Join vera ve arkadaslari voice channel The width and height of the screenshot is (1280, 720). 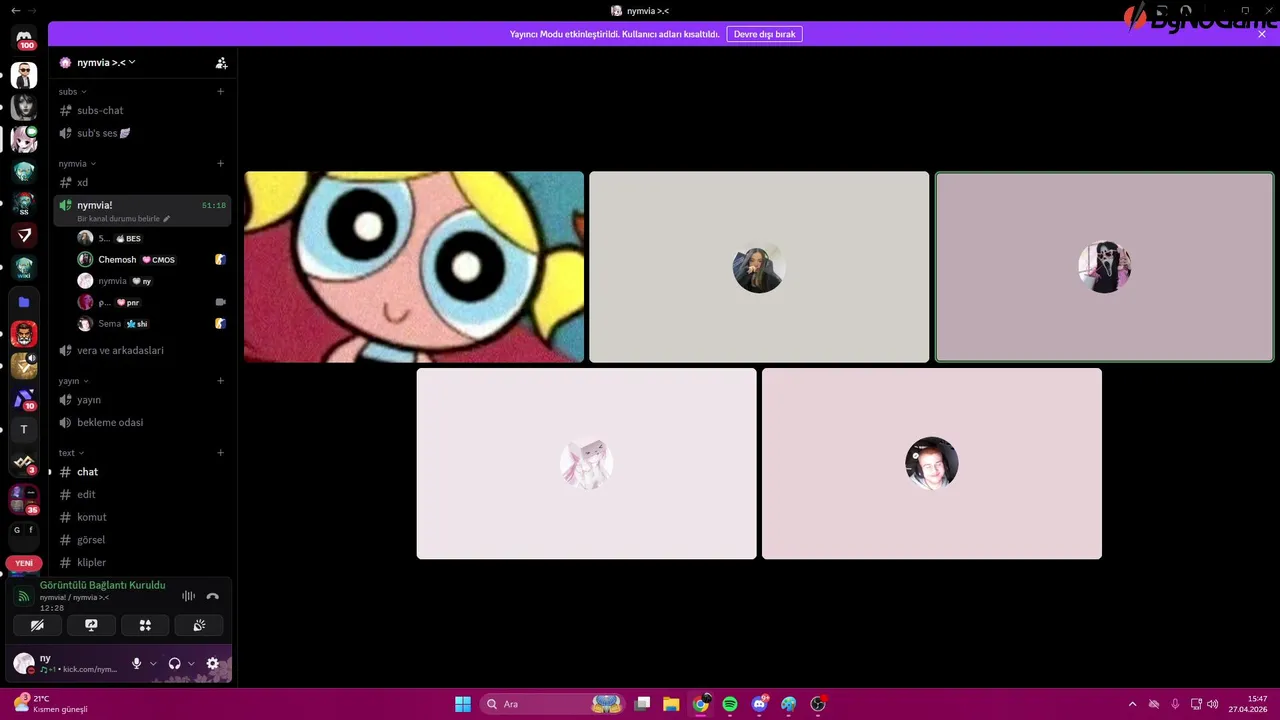pyautogui.click(x=142, y=350)
